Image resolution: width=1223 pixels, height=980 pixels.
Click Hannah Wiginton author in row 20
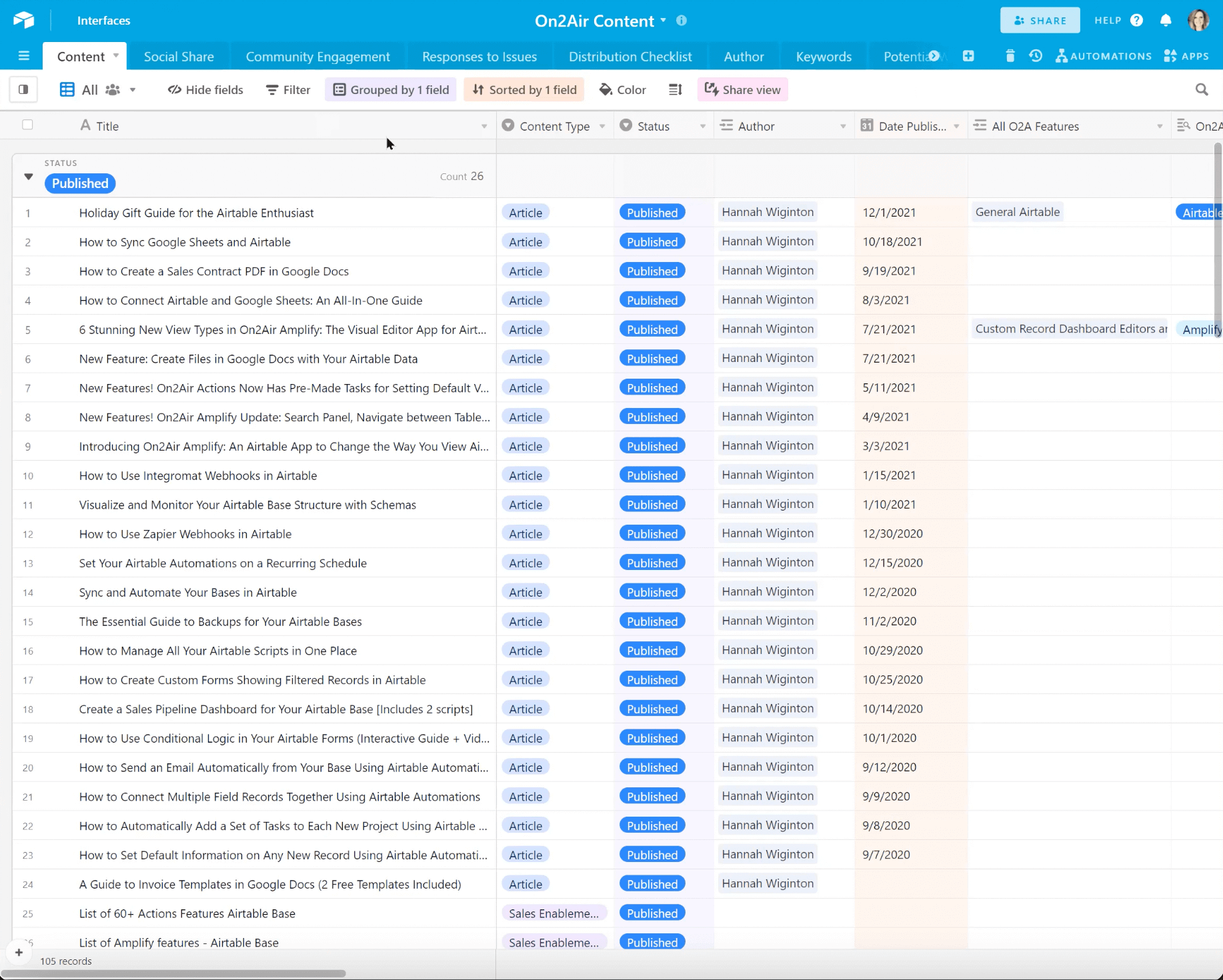[x=768, y=767]
